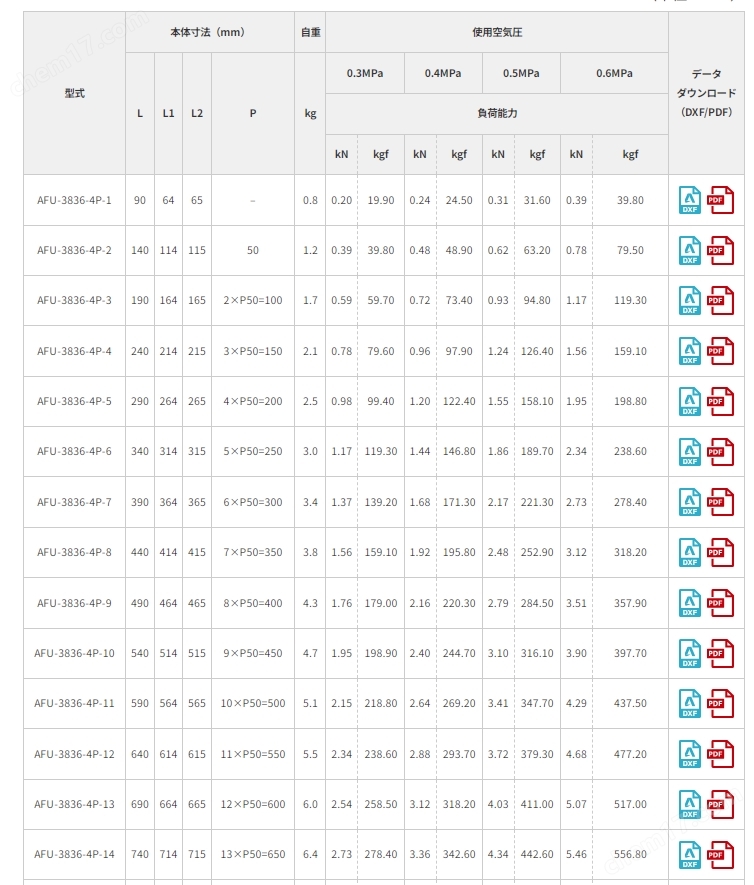The width and height of the screenshot is (754, 885).
Task: Select model name AFU-3836-4P-11
Action: 74,703
